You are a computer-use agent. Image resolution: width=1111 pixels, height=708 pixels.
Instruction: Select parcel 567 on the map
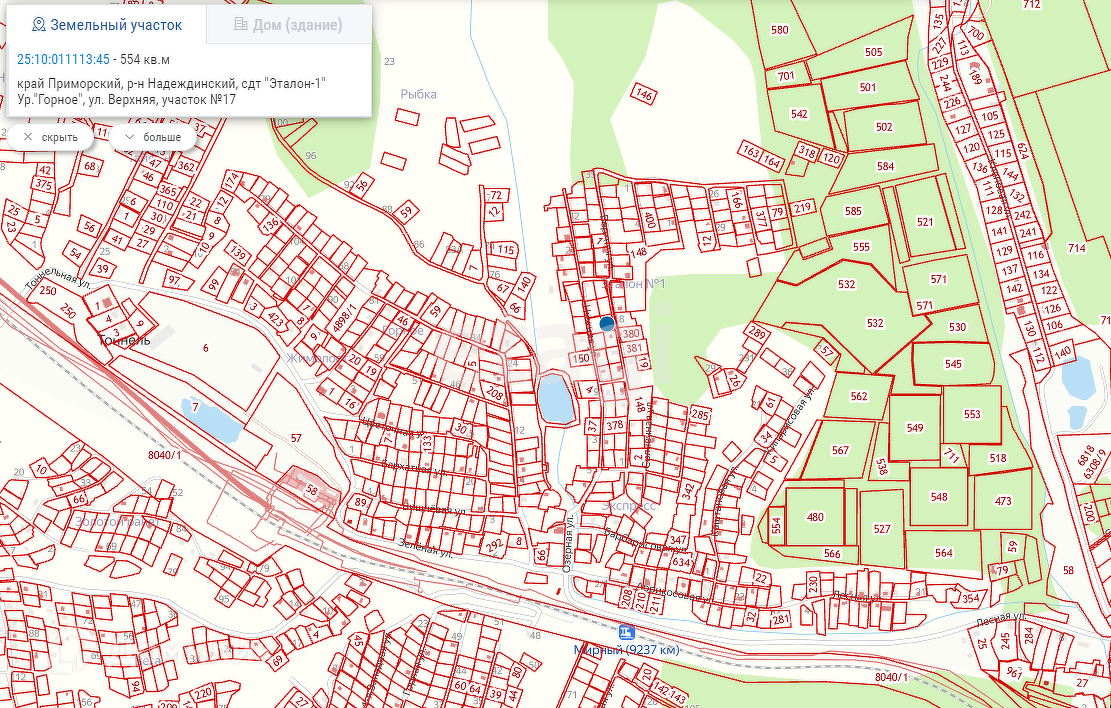coord(840,450)
